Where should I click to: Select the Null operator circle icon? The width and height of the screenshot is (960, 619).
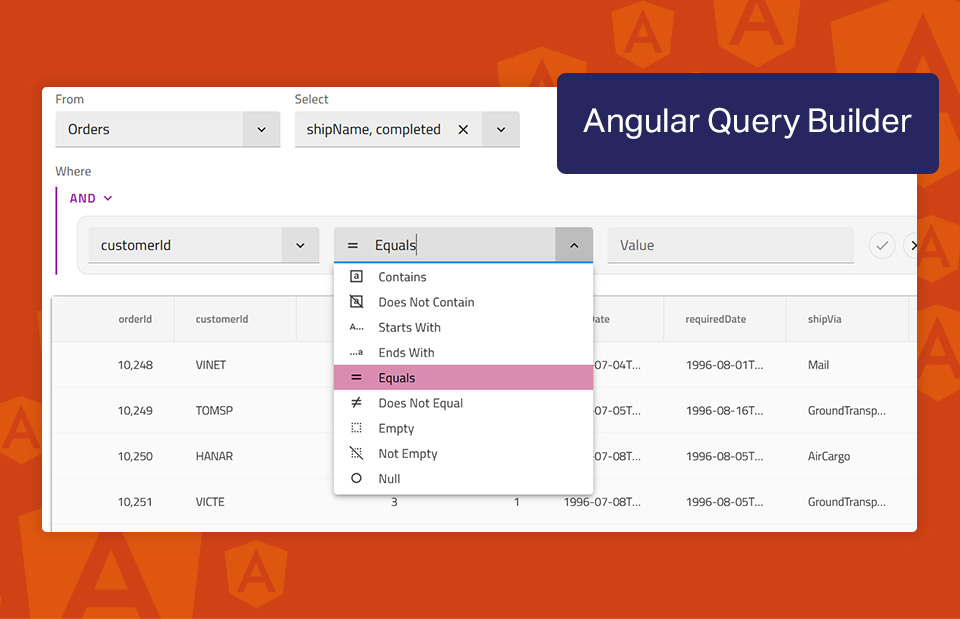point(356,478)
